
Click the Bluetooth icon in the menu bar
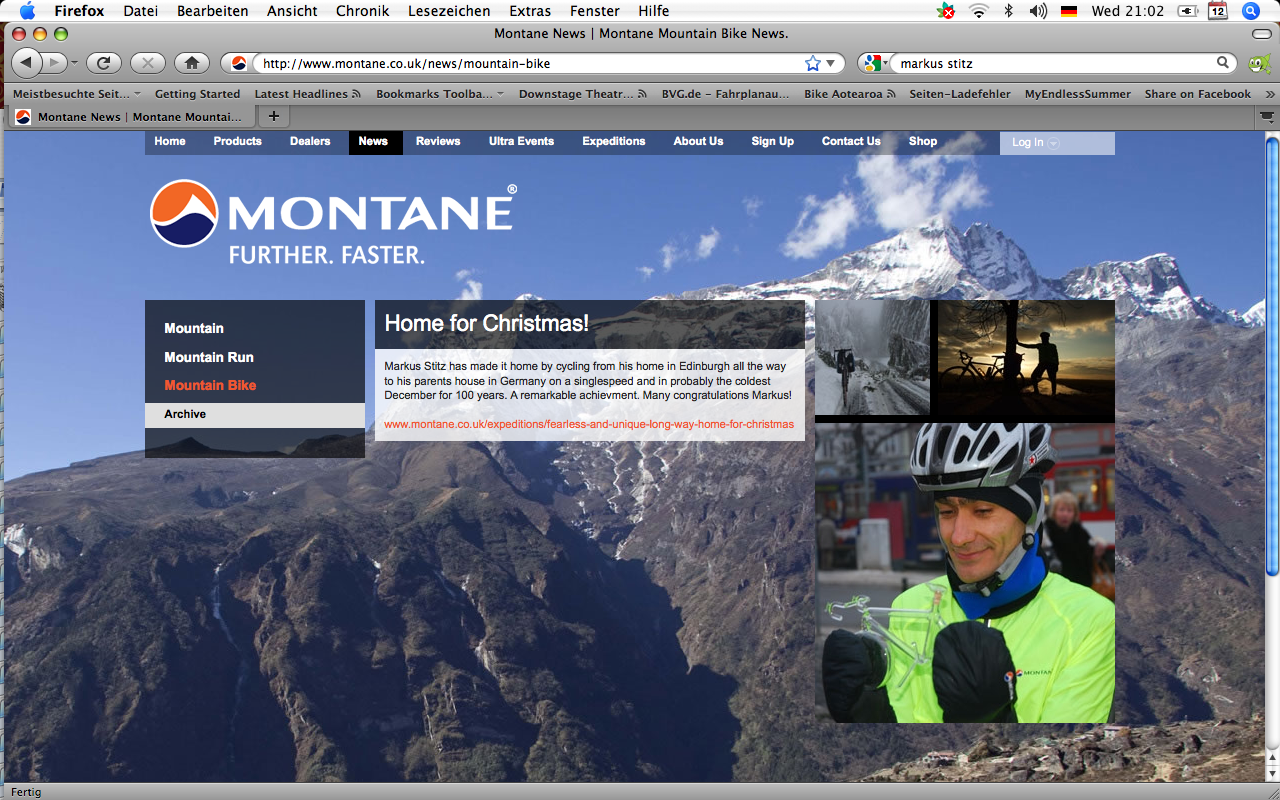pos(1008,11)
